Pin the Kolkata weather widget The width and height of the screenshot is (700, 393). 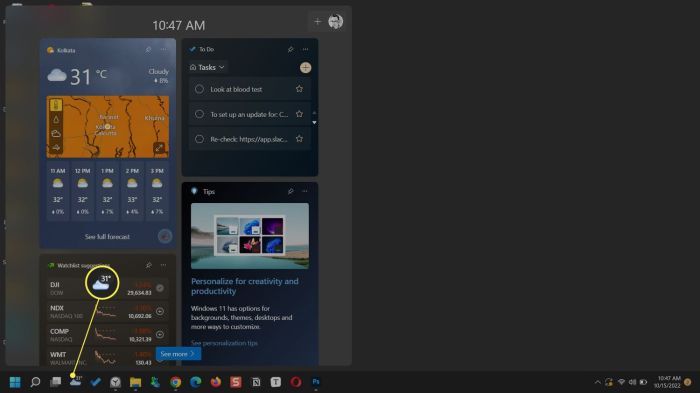click(148, 50)
